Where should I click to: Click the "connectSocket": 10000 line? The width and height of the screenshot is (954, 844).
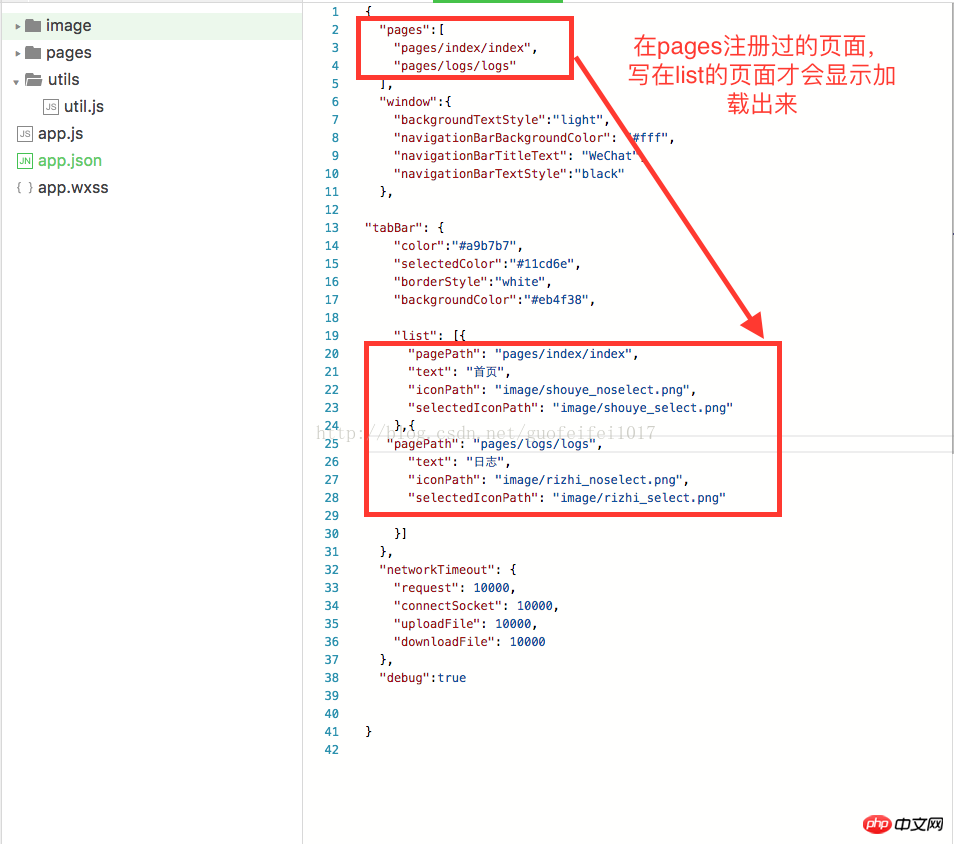476,605
